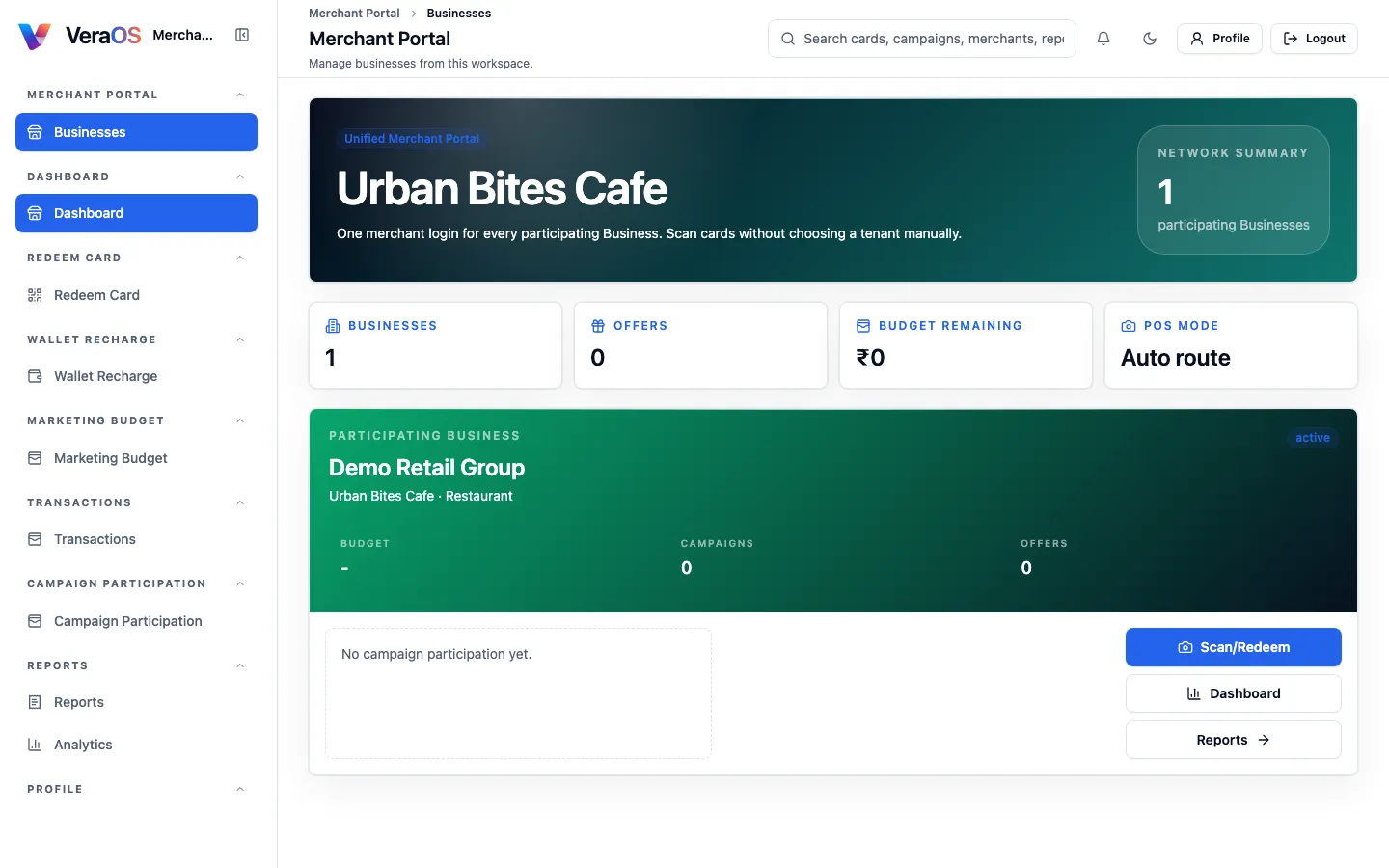Image resolution: width=1389 pixels, height=868 pixels.
Task: Click the Logout exit icon
Action: [x=1291, y=39]
